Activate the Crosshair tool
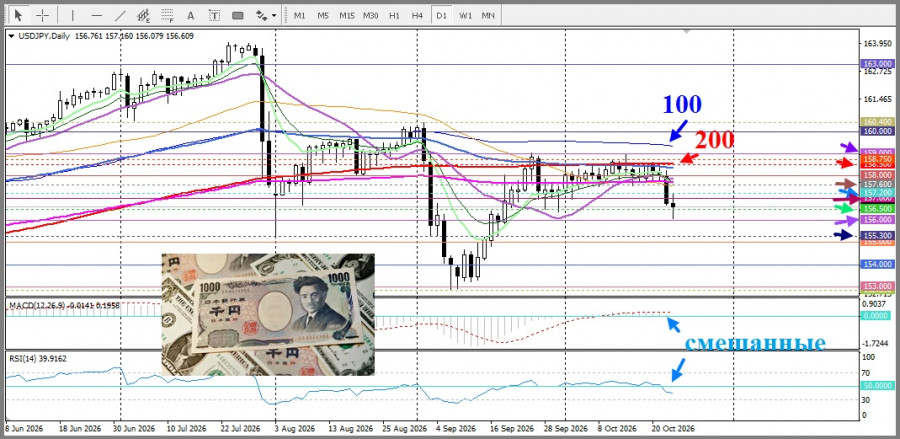This screenshot has height=439, width=900. tap(42, 15)
